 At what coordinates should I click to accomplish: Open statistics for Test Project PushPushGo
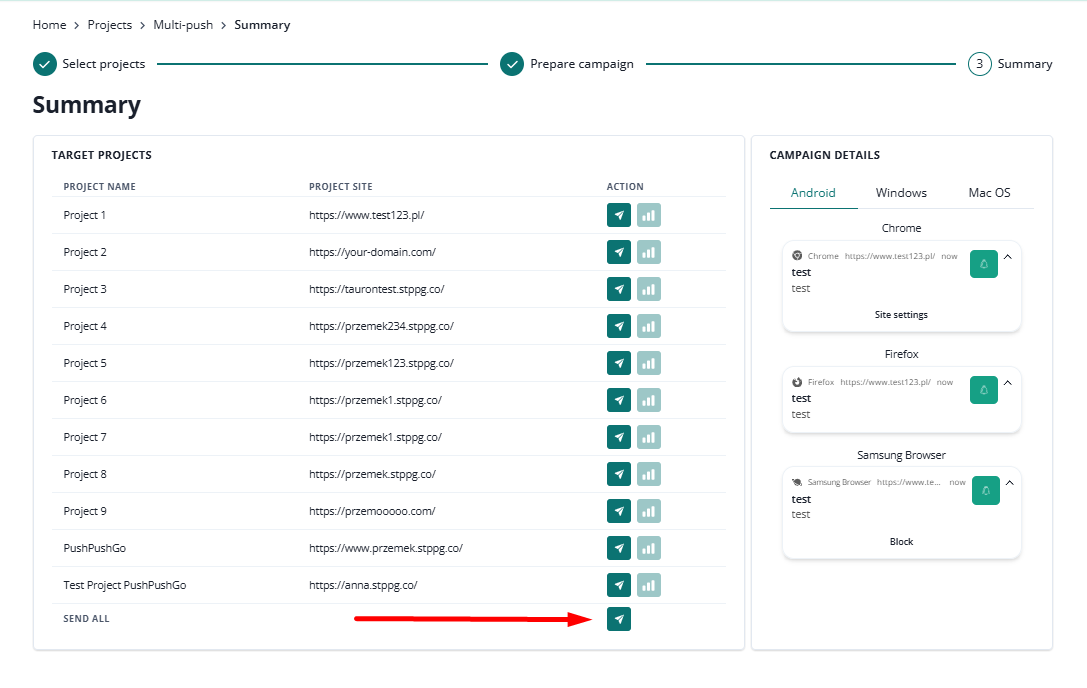click(x=649, y=585)
